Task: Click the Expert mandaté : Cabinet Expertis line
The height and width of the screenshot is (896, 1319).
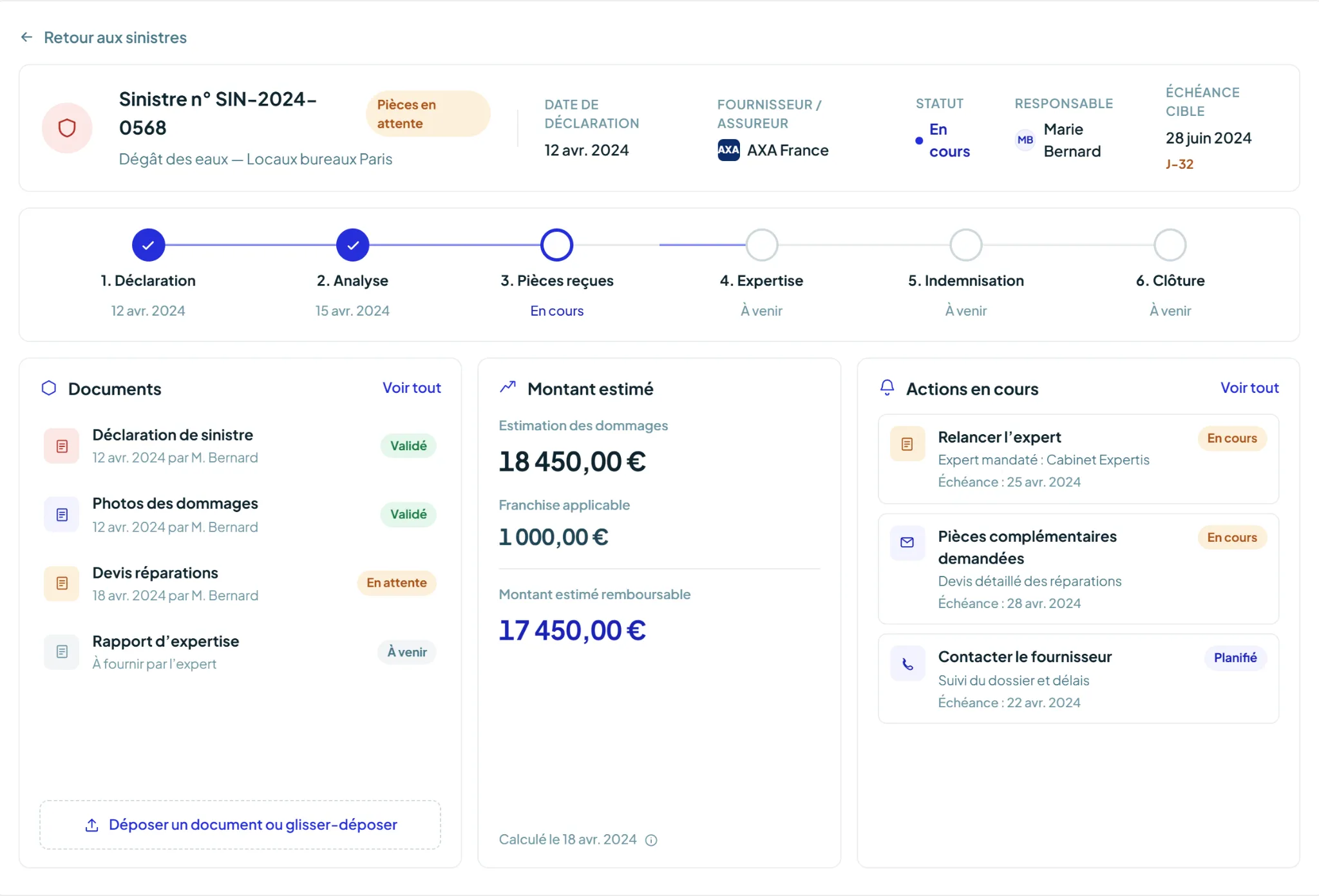Action: (x=1043, y=460)
